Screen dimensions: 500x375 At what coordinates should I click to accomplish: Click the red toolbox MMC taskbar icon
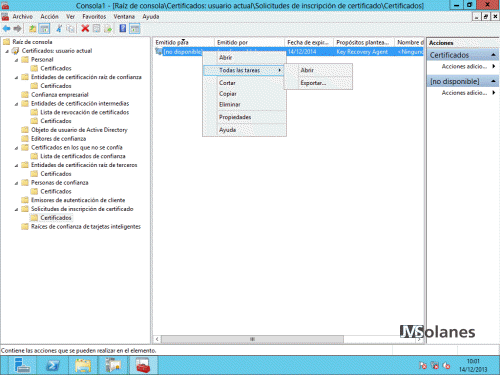[143, 365]
